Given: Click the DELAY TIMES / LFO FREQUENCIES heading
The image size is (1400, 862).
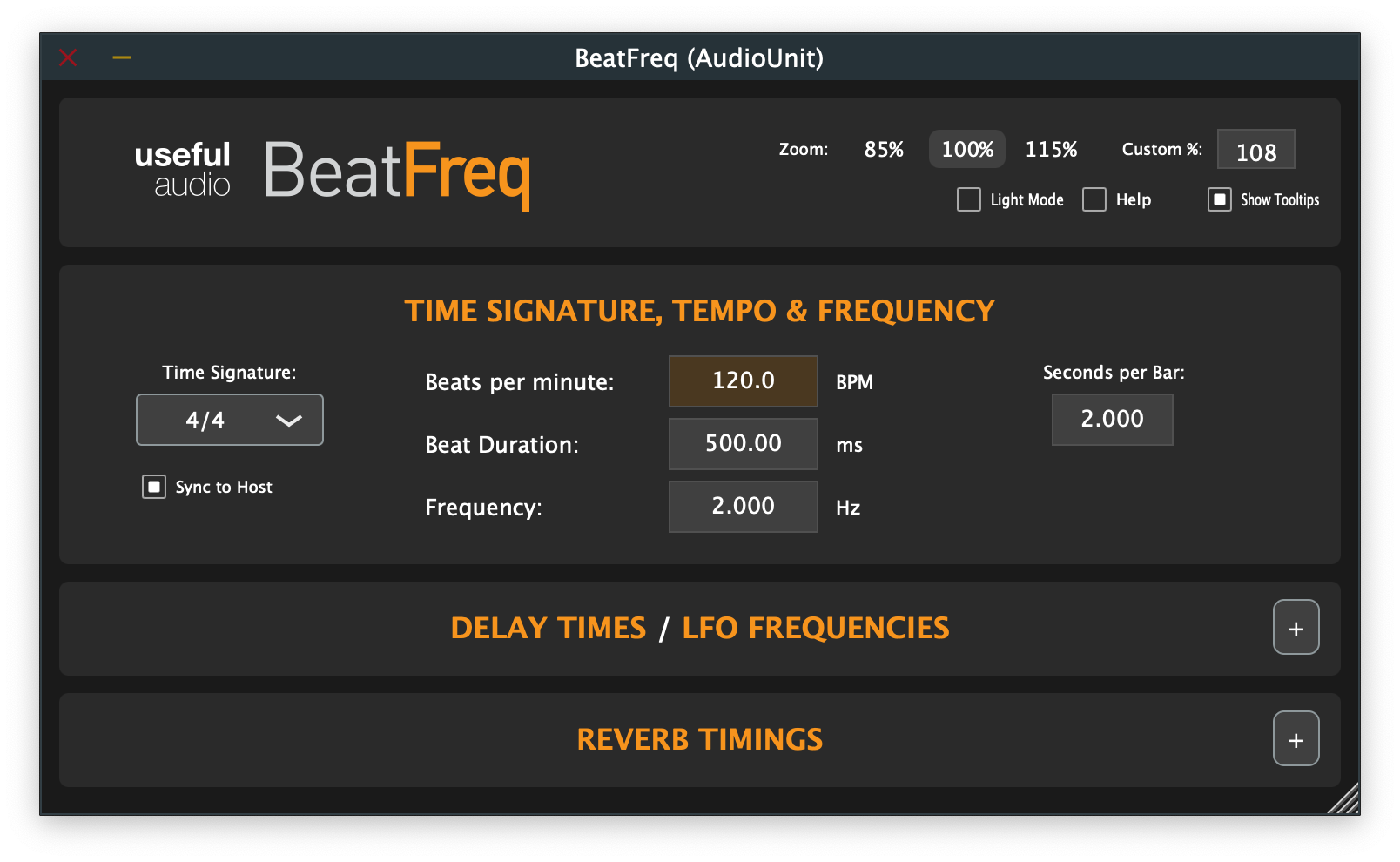Looking at the screenshot, I should pyautogui.click(x=699, y=627).
